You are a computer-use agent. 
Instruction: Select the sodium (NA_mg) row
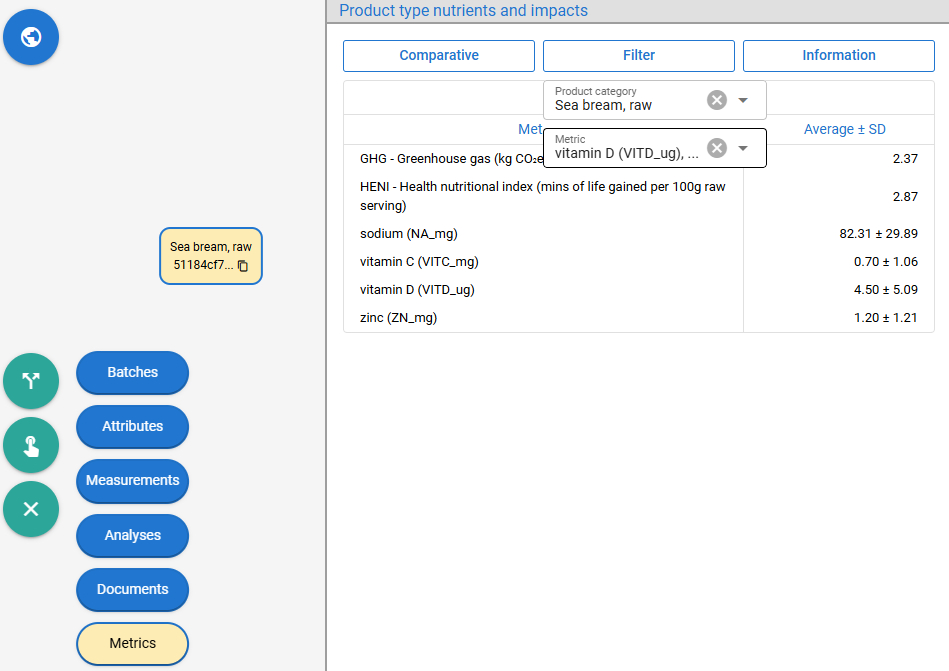click(639, 234)
